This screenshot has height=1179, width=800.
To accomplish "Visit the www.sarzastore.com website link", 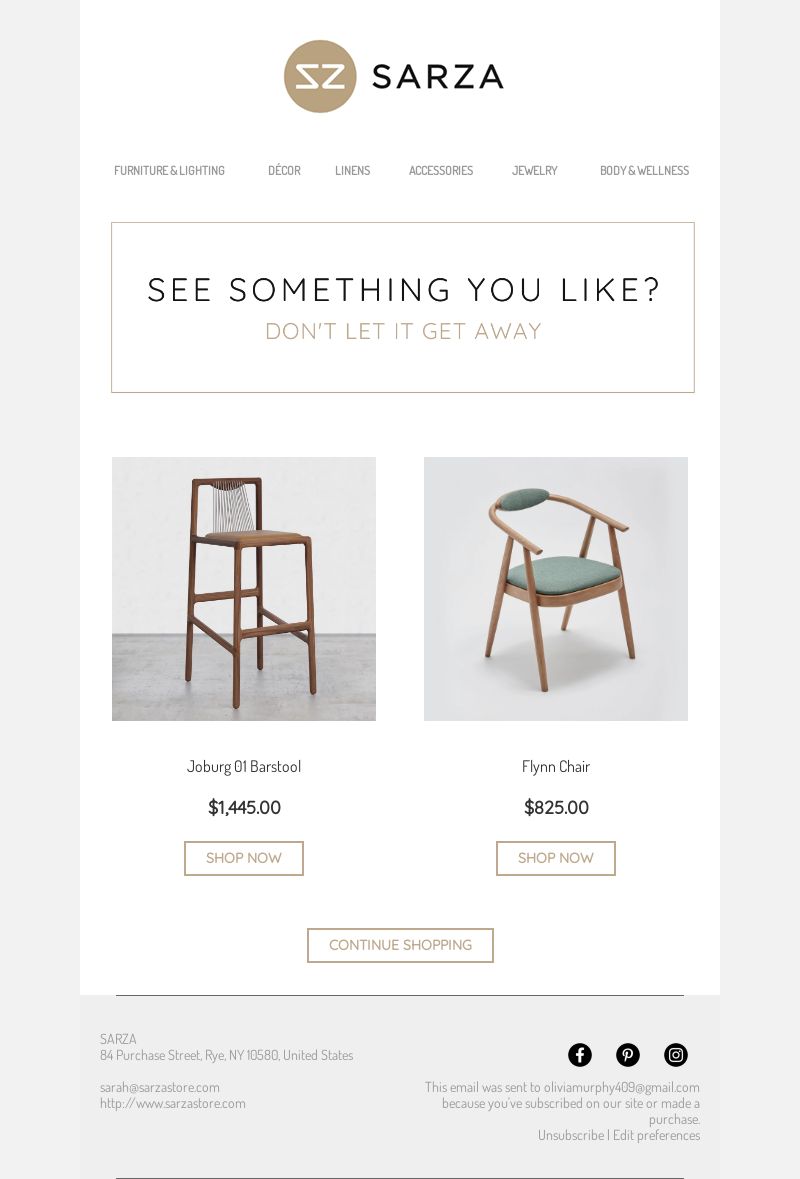I will click(173, 1103).
